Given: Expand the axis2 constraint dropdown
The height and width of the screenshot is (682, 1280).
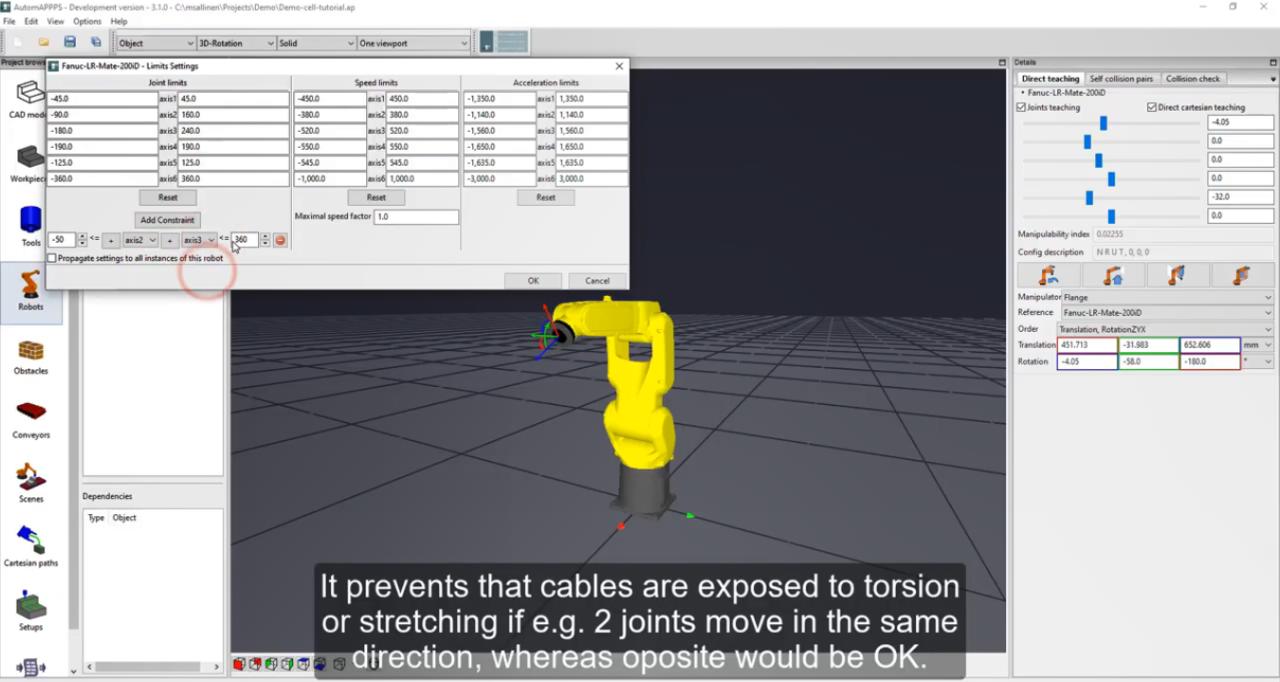Looking at the screenshot, I should [x=140, y=240].
